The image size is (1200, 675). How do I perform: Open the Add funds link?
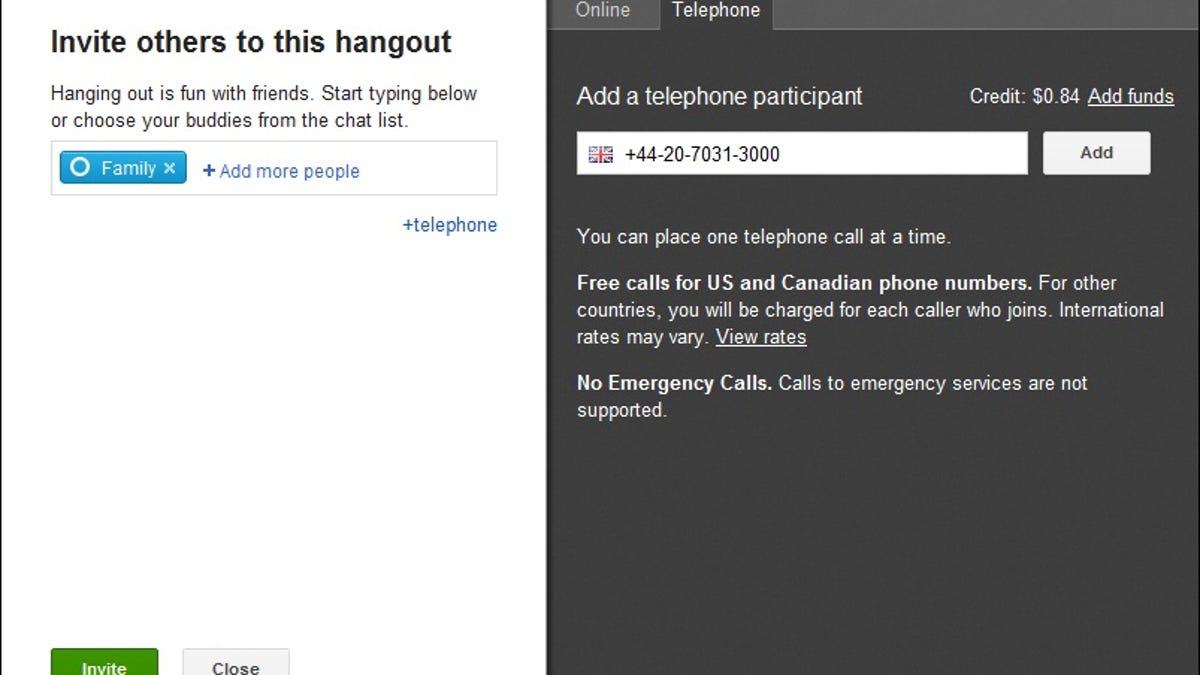(x=1131, y=97)
